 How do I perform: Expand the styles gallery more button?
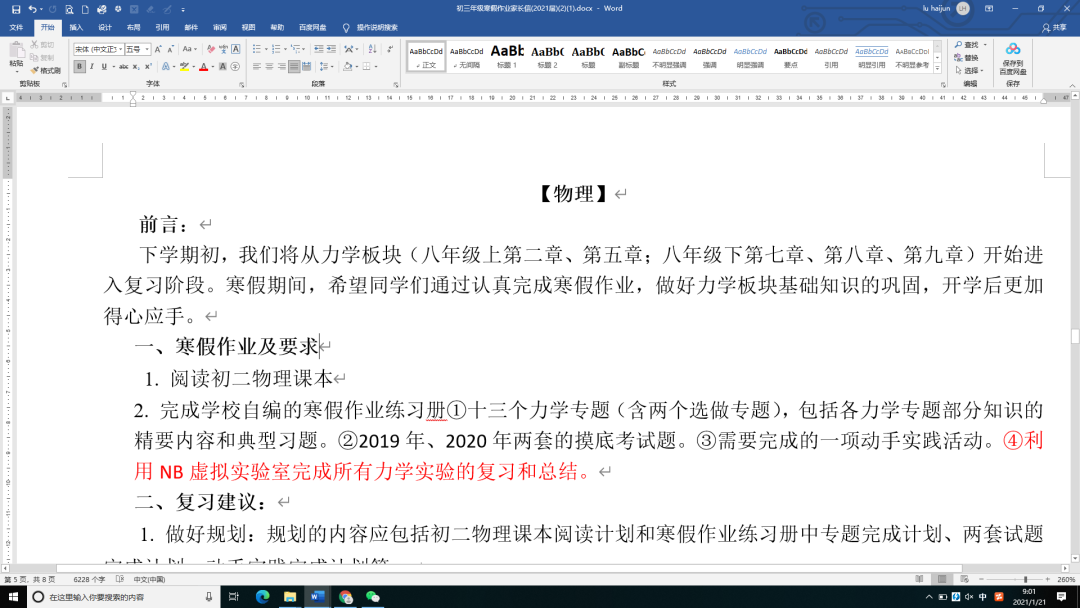pyautogui.click(x=937, y=68)
